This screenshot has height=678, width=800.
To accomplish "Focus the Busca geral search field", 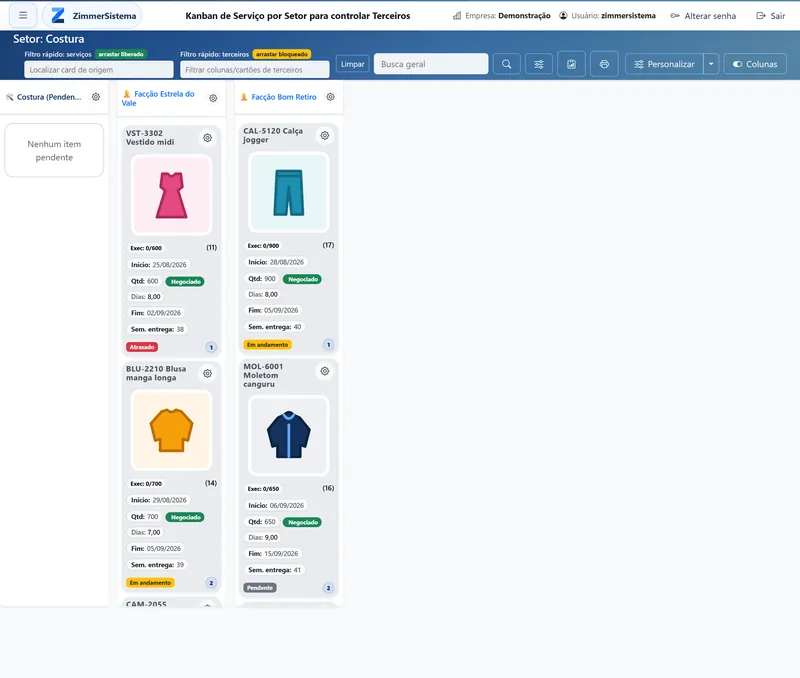I will pos(431,64).
